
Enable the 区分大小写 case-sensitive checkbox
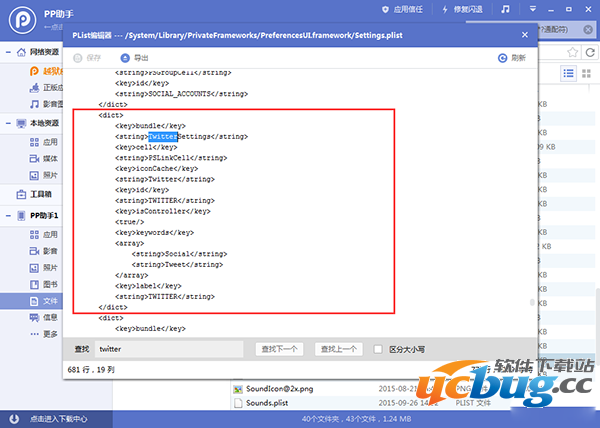[378, 349]
